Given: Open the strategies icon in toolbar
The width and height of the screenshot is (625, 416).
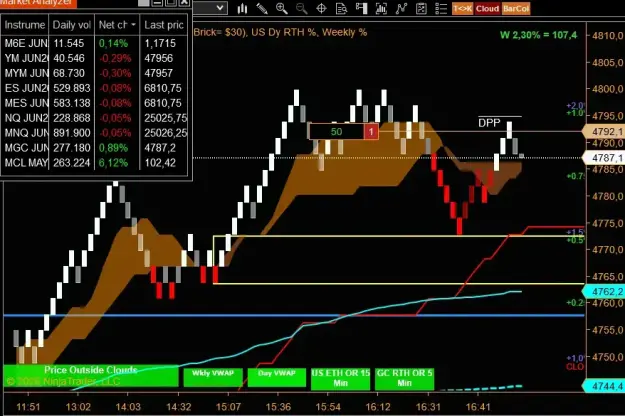Looking at the screenshot, I should [x=421, y=8].
